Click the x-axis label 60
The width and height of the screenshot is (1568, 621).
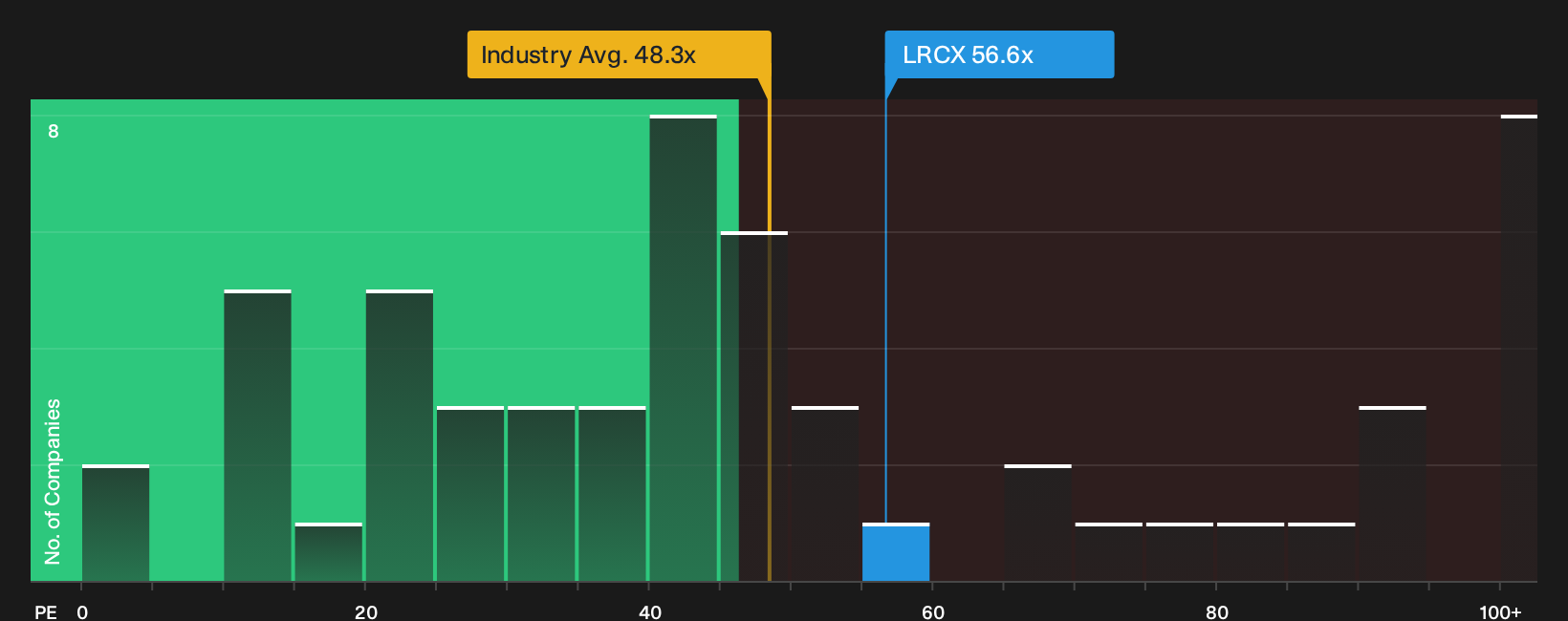tap(933, 611)
